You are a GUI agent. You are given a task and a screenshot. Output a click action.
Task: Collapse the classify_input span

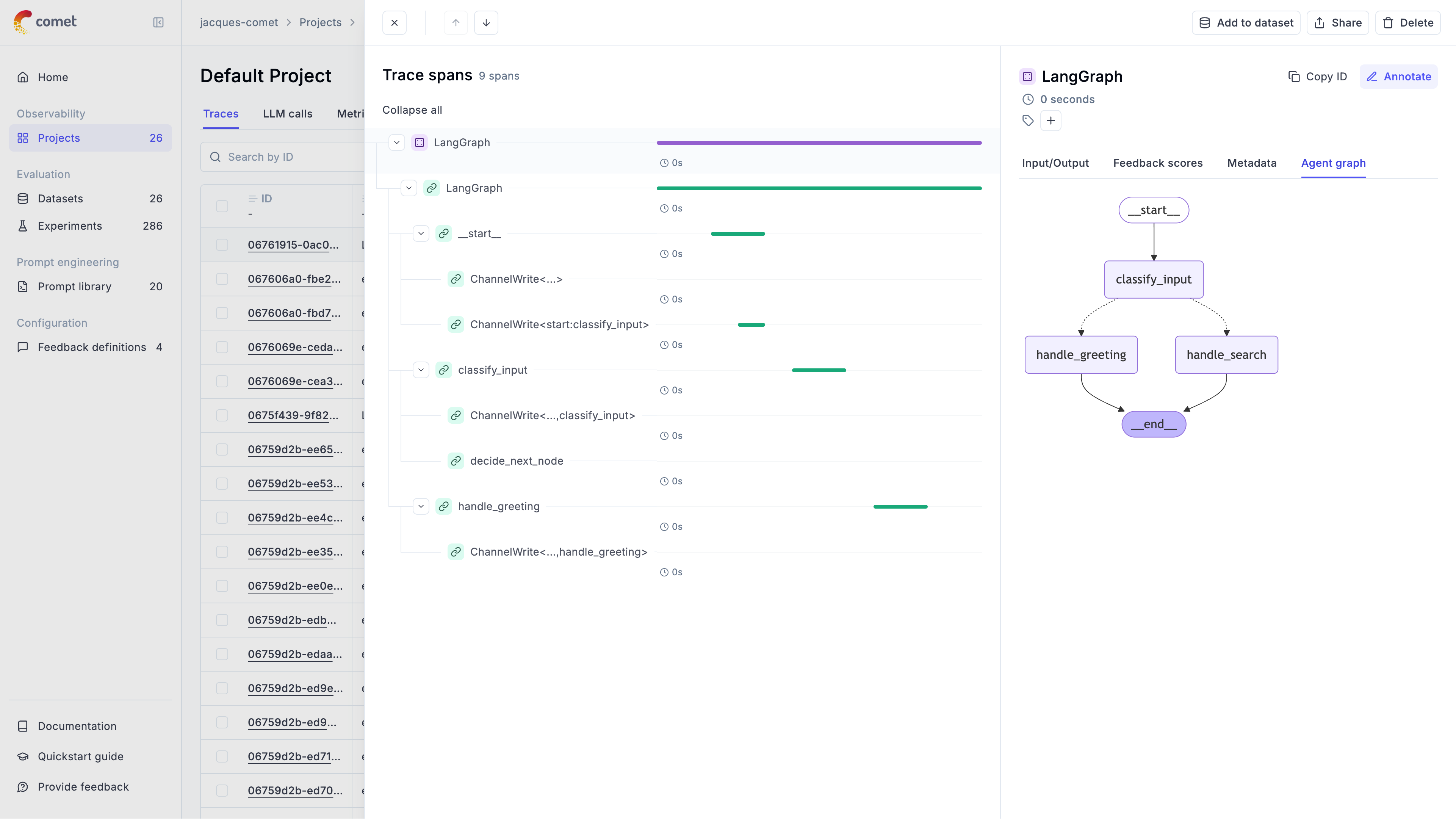click(421, 370)
